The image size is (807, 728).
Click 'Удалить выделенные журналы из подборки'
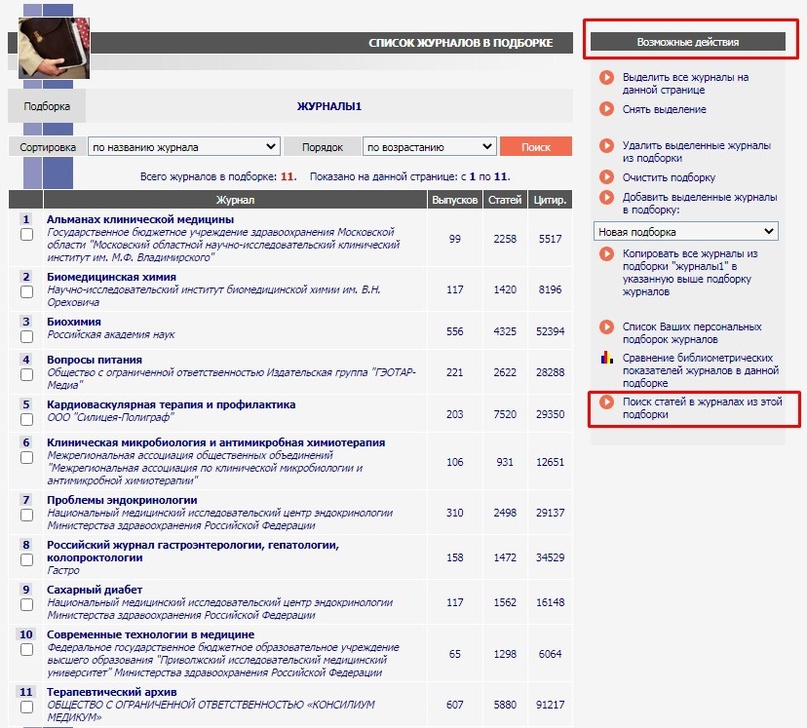pyautogui.click(x=696, y=152)
